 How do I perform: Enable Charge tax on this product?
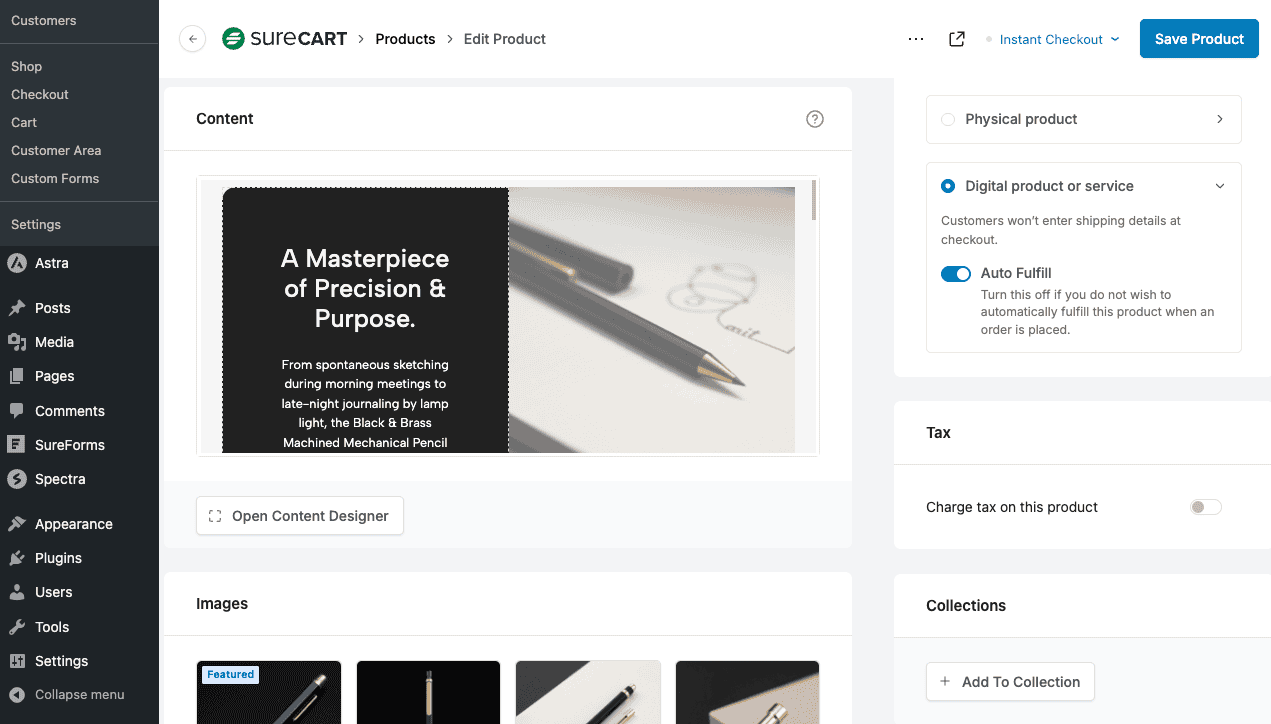point(1205,507)
